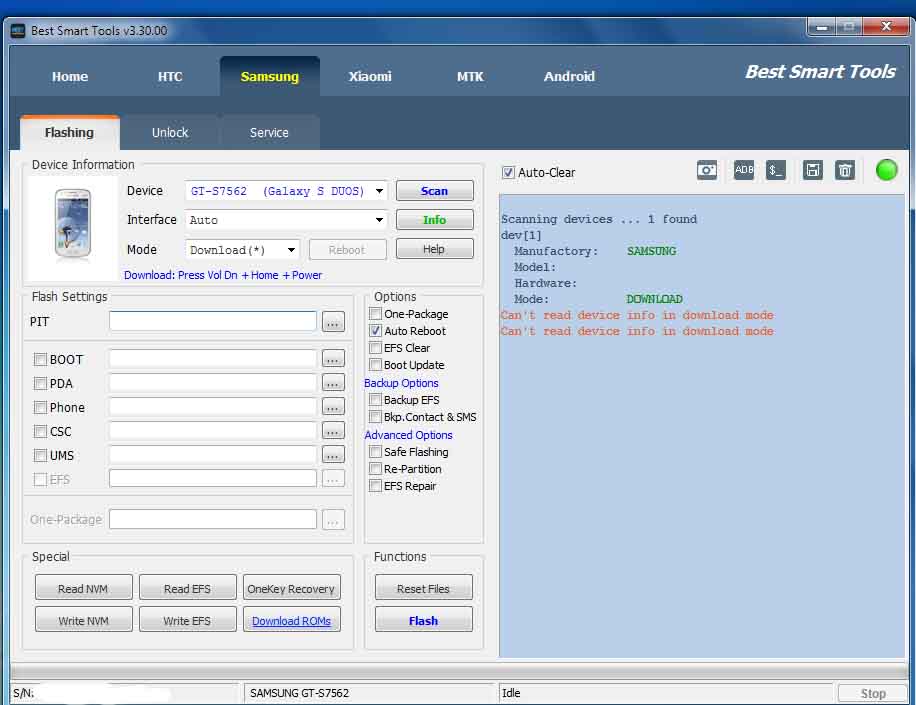Click the Write NVM button
This screenshot has height=705, width=916.
point(84,620)
